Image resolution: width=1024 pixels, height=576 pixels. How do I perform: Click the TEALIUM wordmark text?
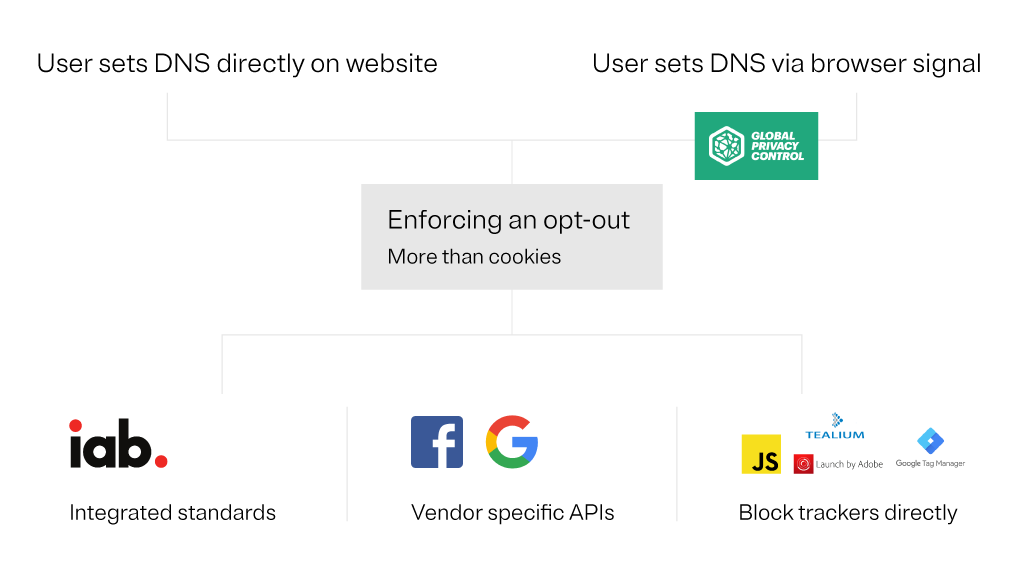tap(835, 435)
